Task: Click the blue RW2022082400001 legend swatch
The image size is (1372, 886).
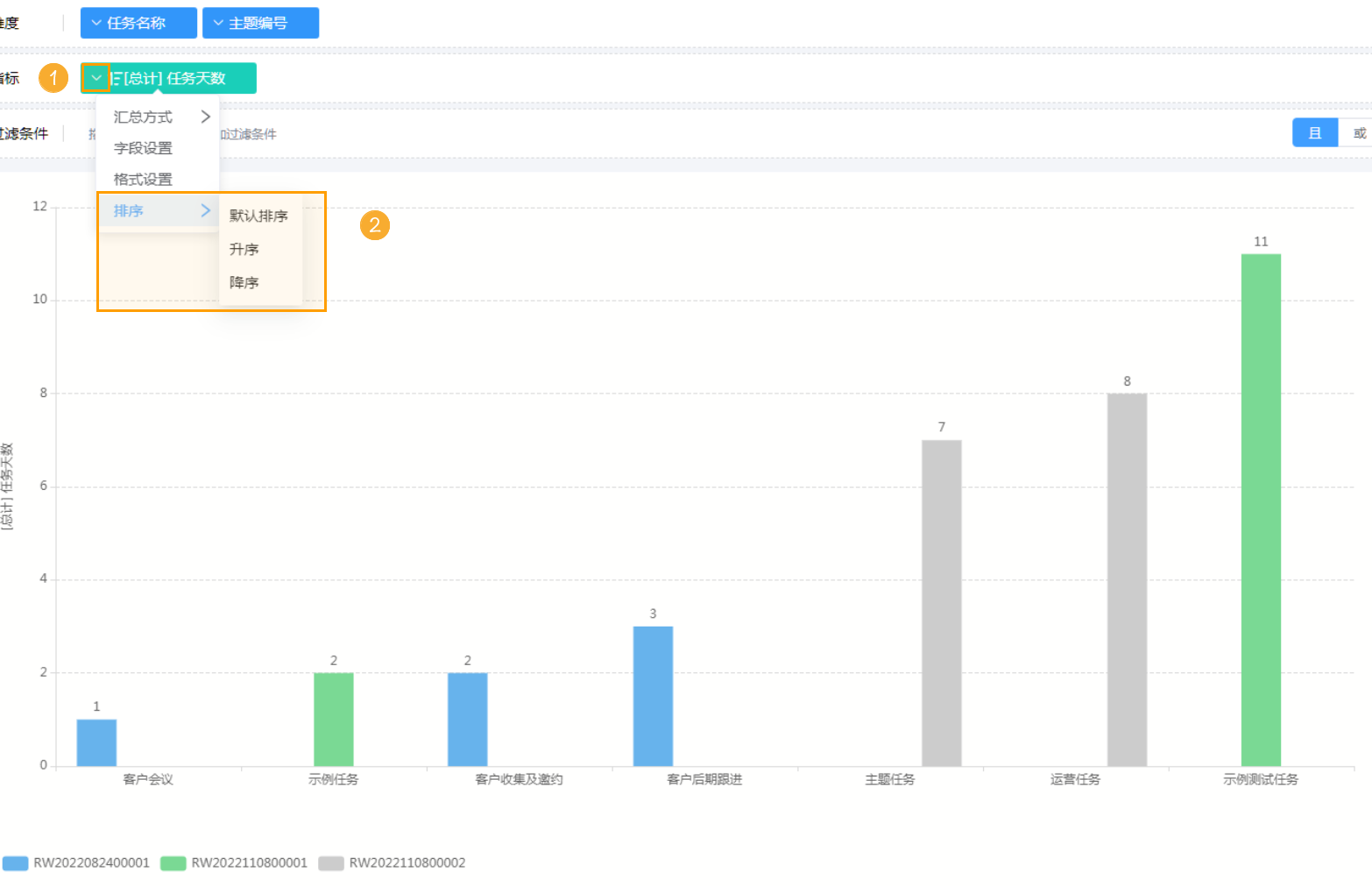Action: click(x=16, y=863)
